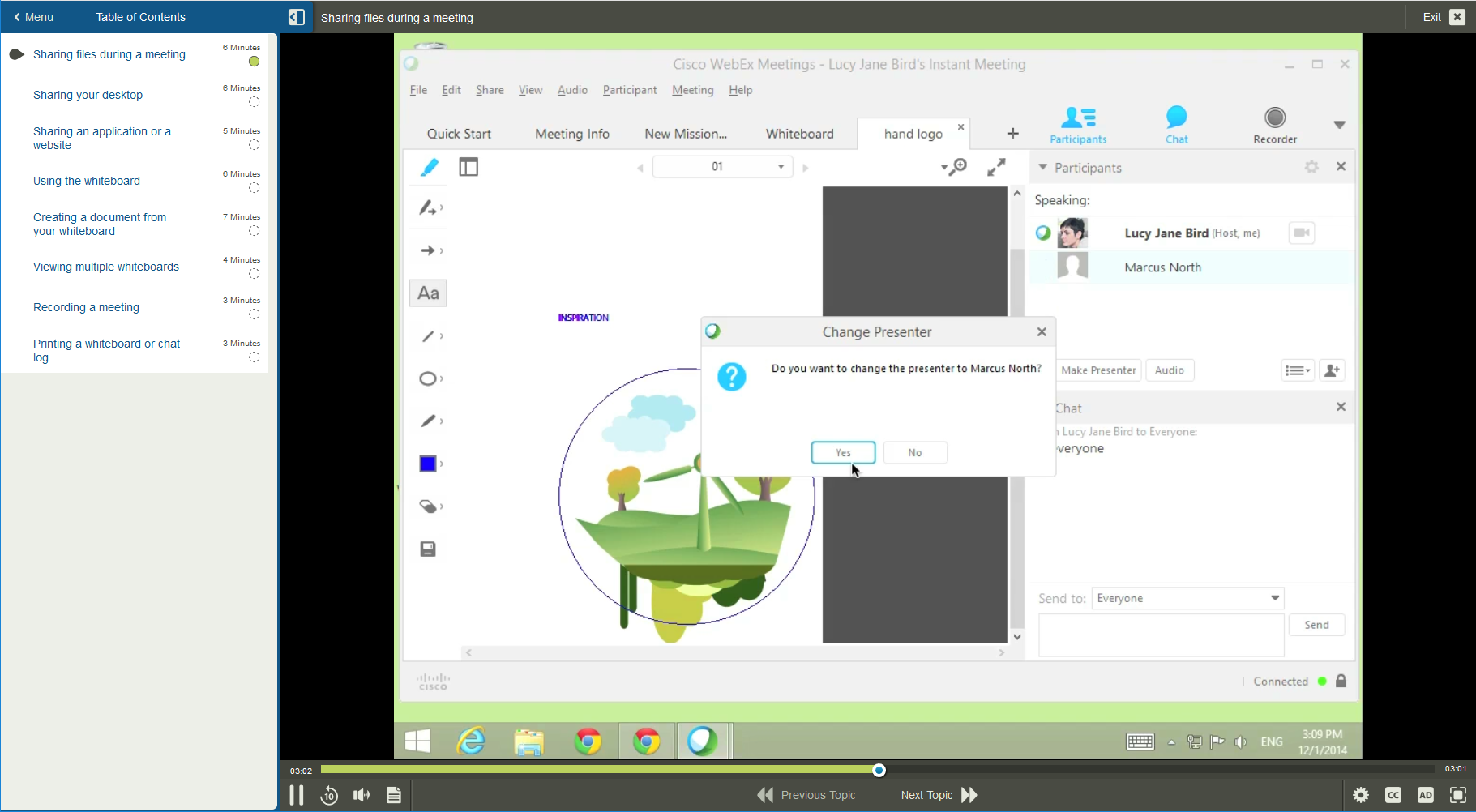Start video for Lucy Jane Bird
This screenshot has height=812, width=1476.
point(1301,233)
